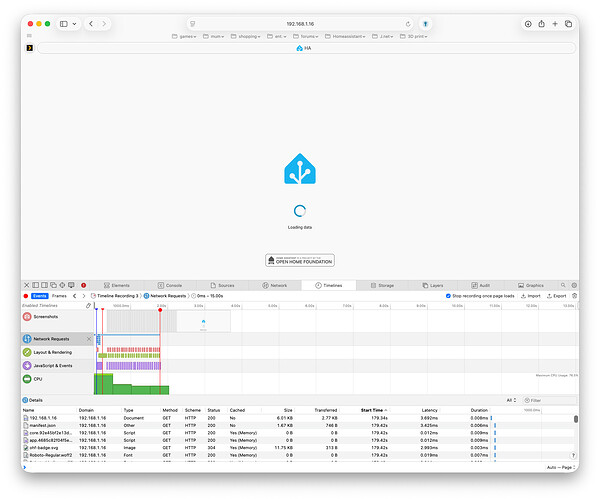
Task: Start element selection crosshair icon
Action: coord(62,285)
